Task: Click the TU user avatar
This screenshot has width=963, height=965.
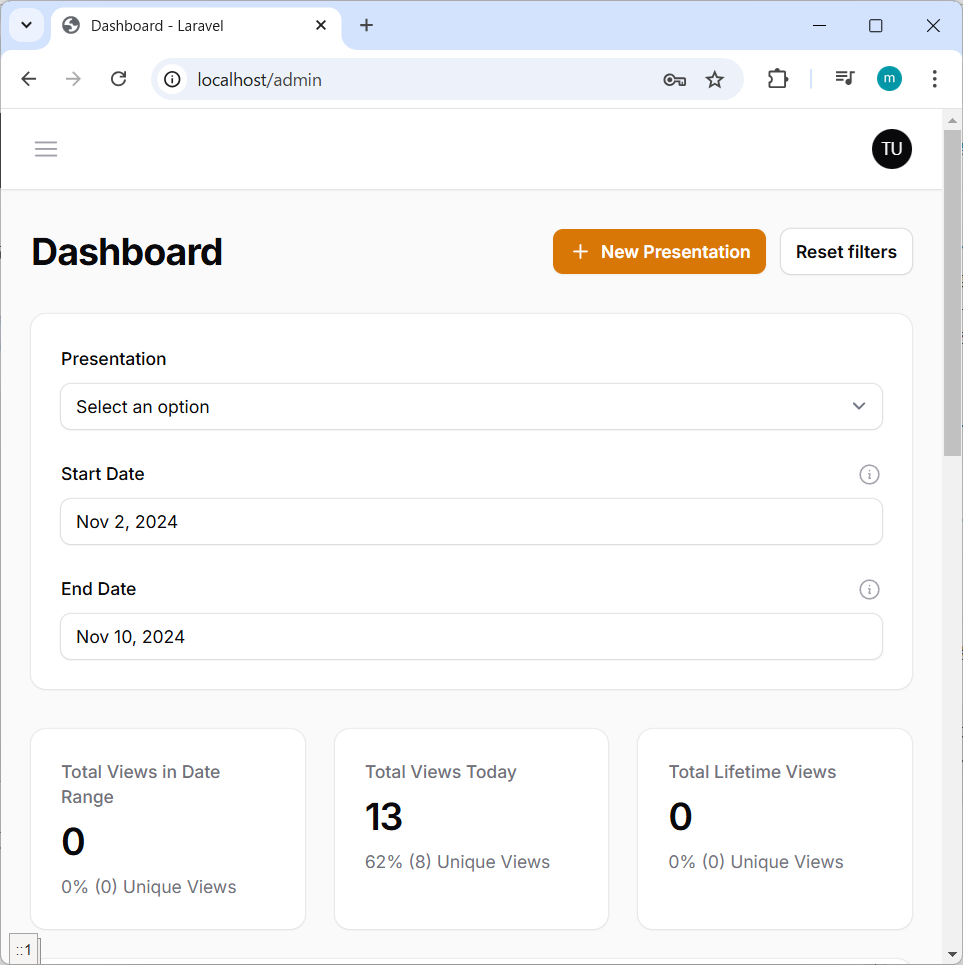Action: 891,149
